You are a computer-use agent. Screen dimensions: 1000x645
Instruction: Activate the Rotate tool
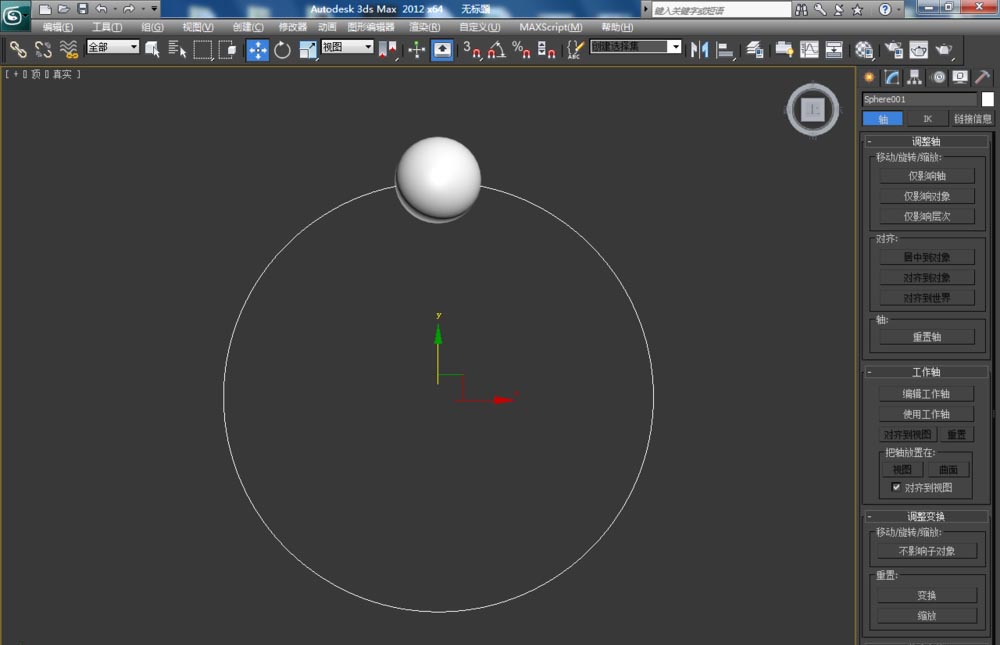(x=282, y=50)
